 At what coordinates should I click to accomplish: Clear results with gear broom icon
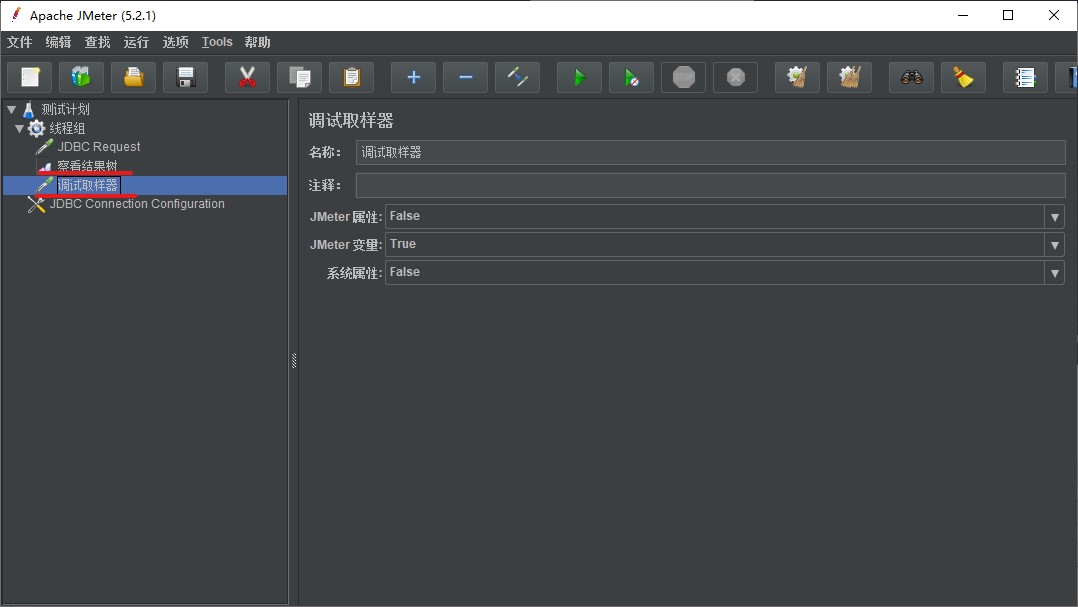tap(798, 77)
